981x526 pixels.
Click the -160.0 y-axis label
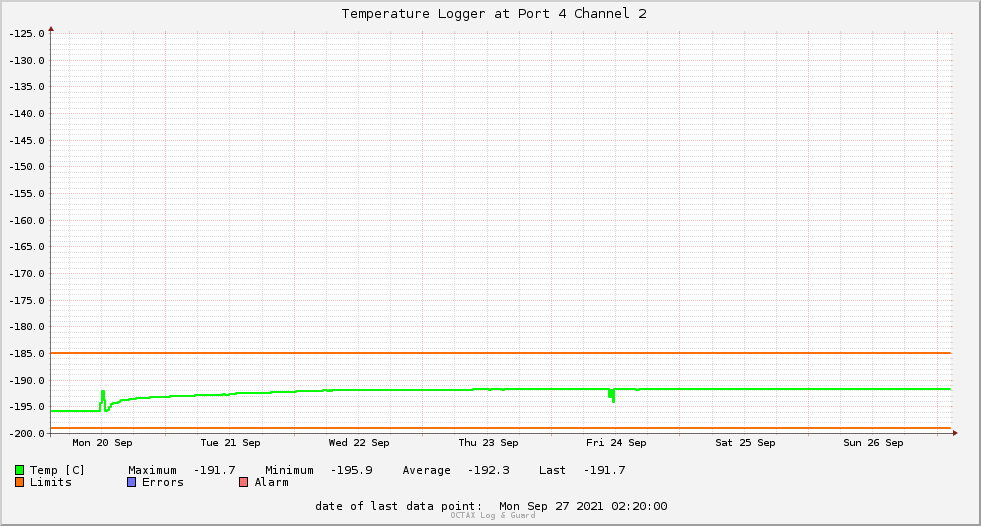tap(27, 221)
